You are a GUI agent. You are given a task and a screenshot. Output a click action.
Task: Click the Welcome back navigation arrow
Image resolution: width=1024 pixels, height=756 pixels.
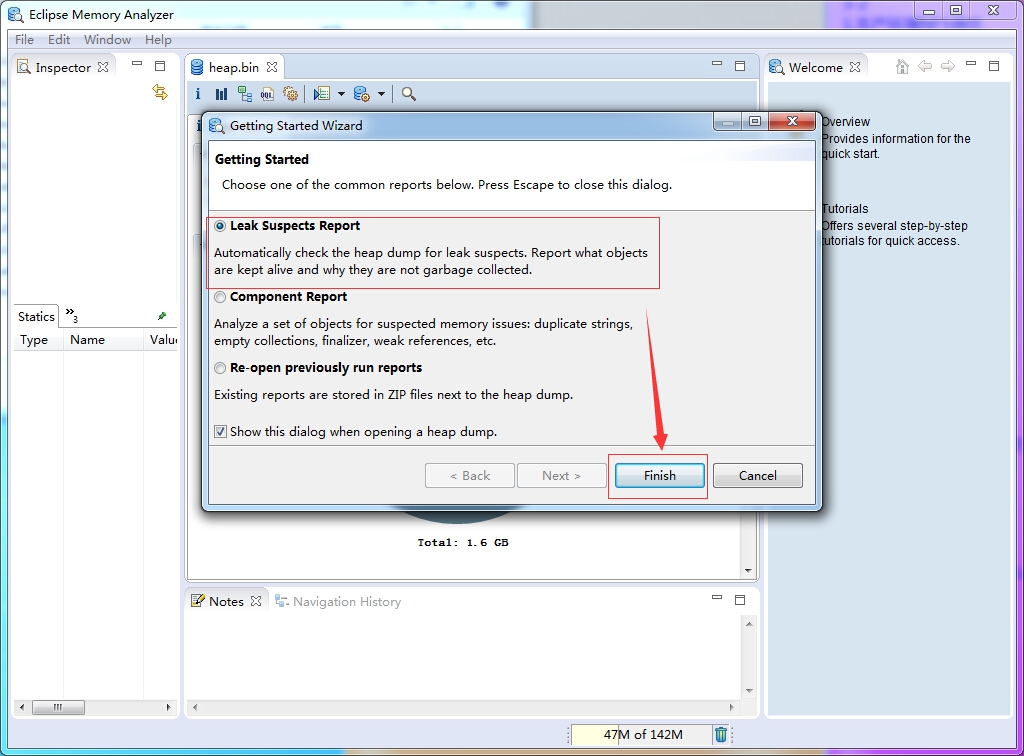tap(925, 66)
